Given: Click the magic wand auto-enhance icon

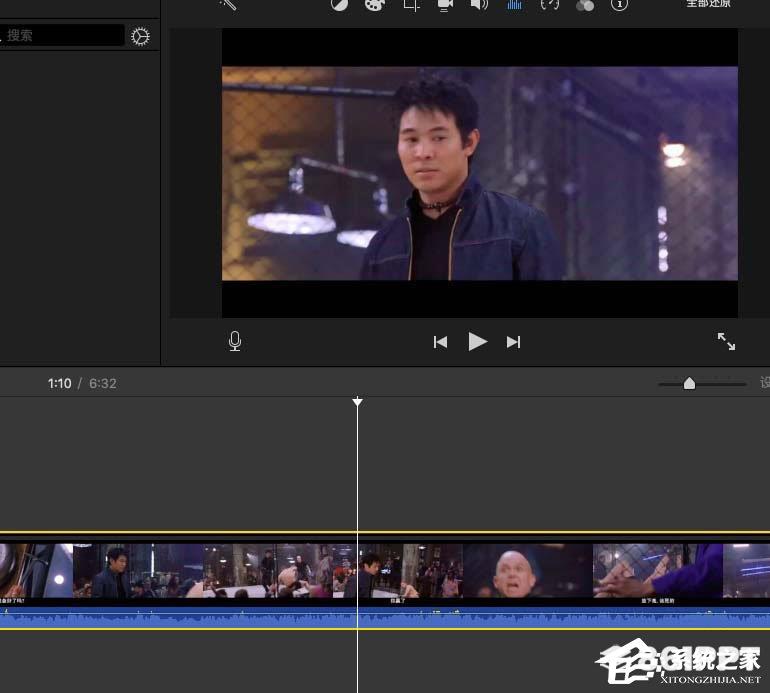Looking at the screenshot, I should 228,4.
